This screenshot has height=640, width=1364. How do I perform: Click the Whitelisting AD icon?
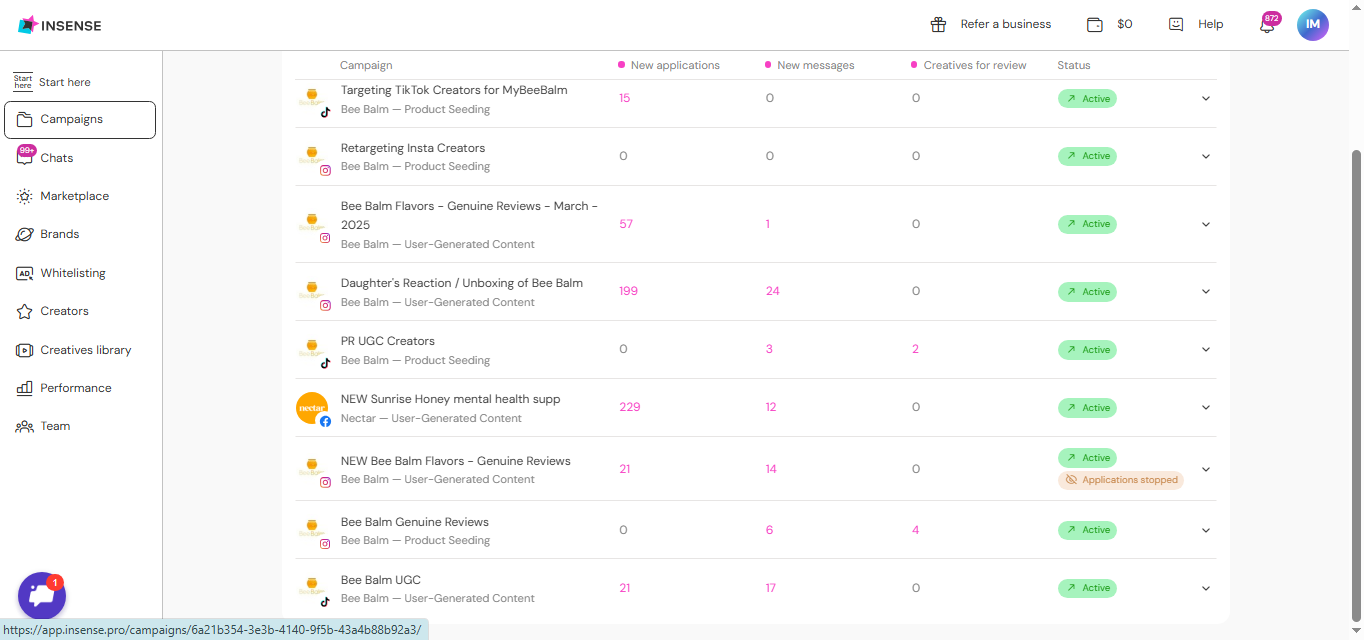click(x=25, y=273)
